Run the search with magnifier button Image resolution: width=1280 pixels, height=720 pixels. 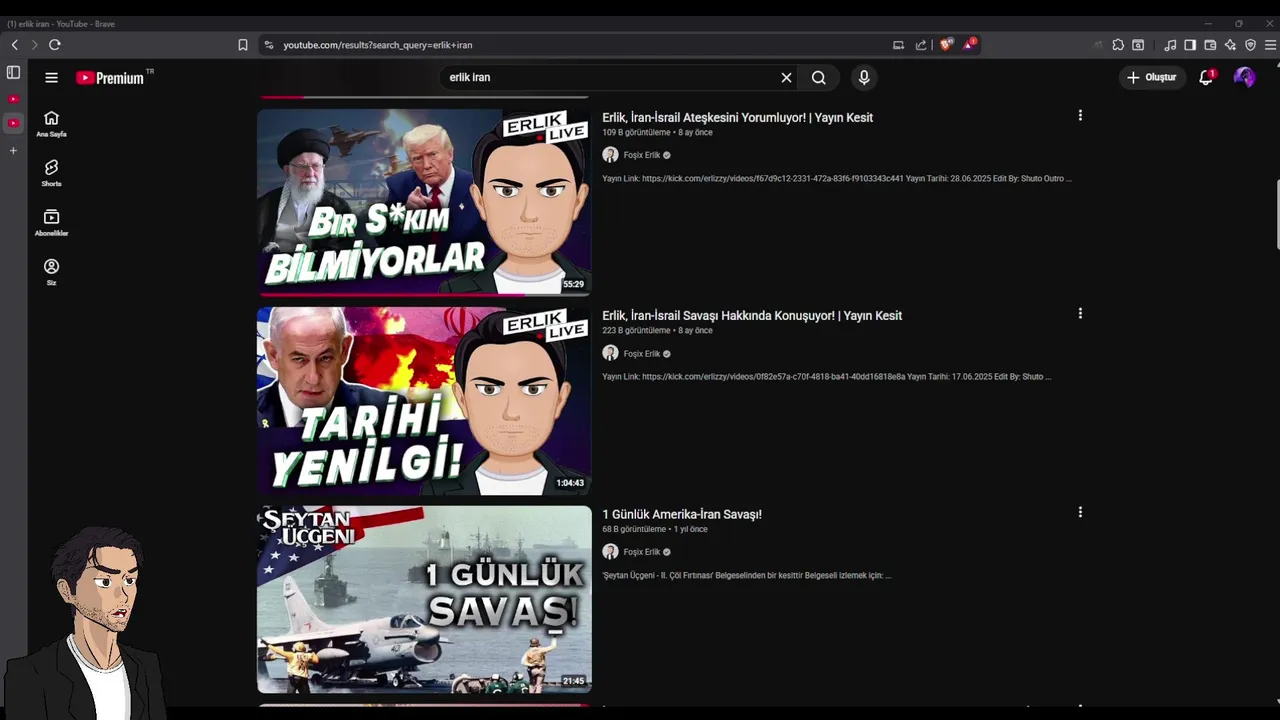(819, 77)
